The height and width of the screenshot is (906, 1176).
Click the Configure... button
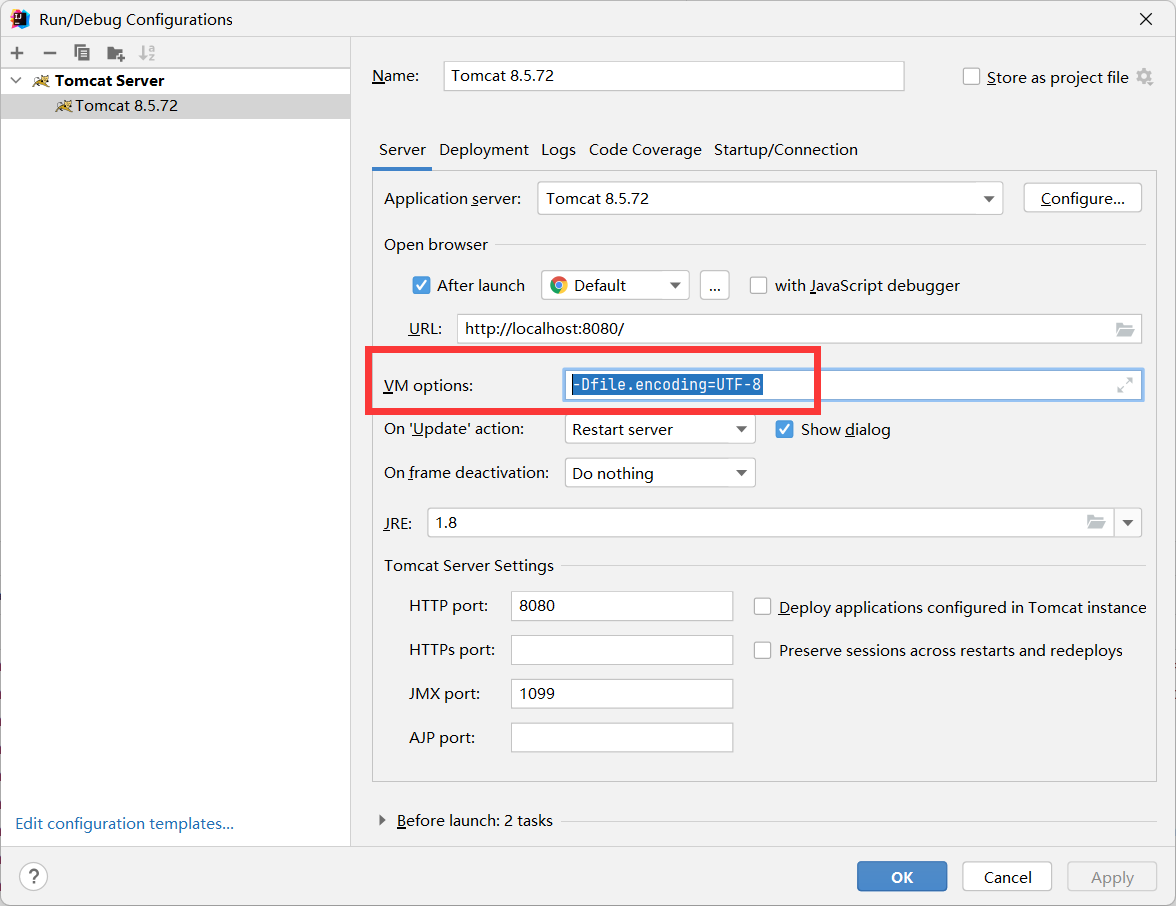(x=1082, y=199)
